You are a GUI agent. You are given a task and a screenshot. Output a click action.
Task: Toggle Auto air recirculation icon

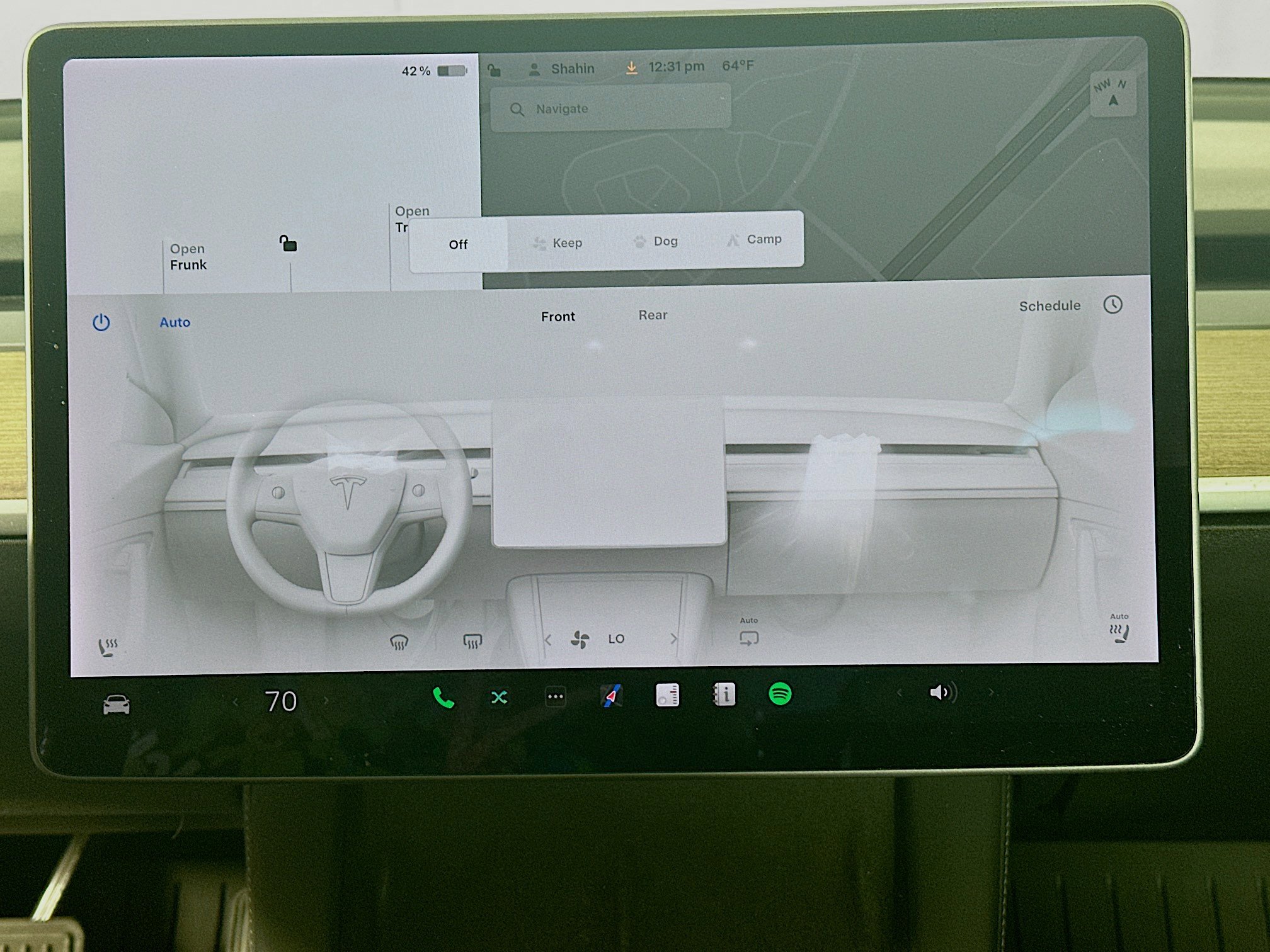(749, 632)
